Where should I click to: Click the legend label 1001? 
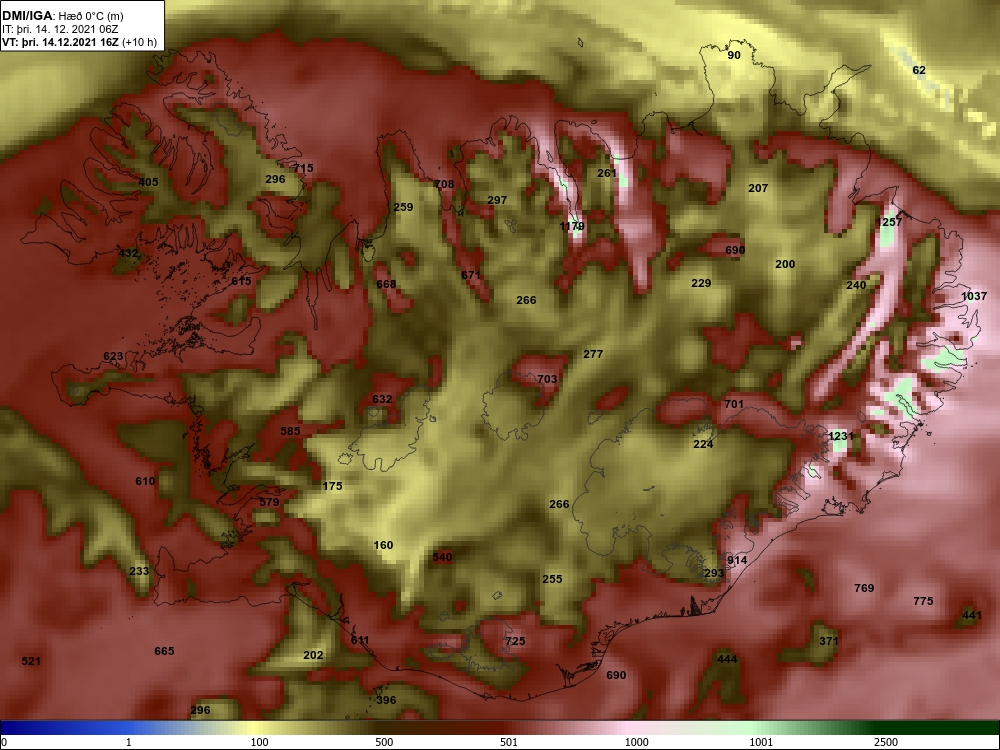[761, 742]
